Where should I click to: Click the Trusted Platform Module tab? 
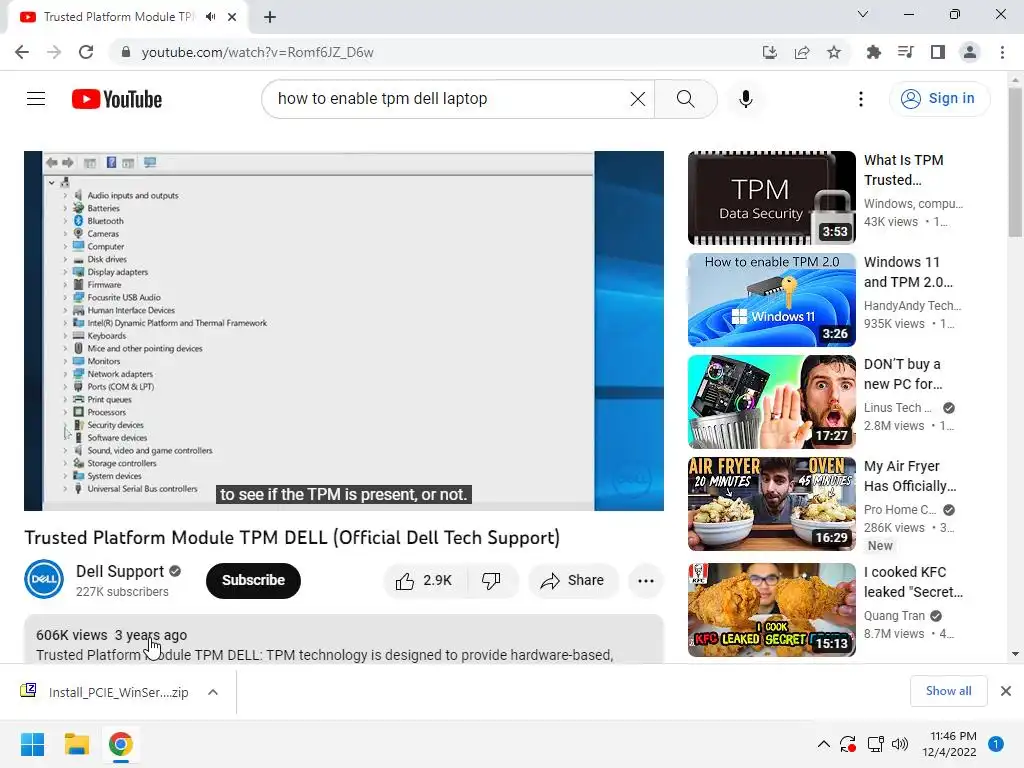click(118, 17)
